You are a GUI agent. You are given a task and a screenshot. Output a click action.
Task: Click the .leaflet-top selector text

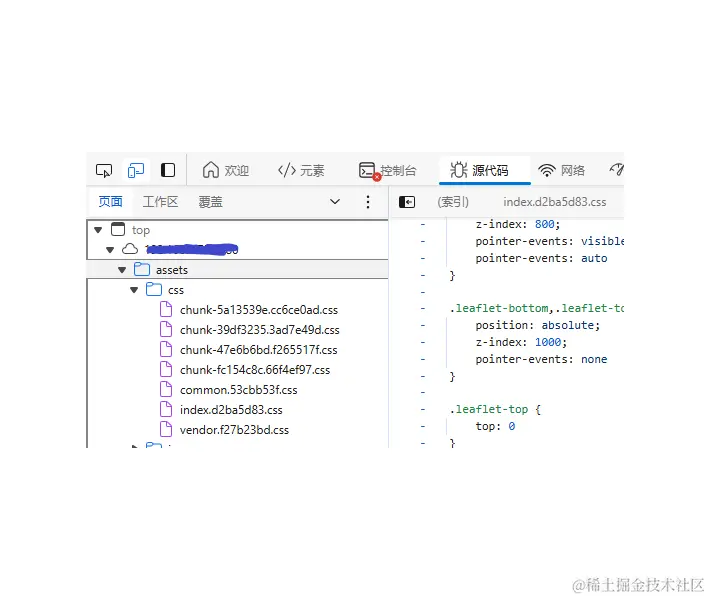489,409
